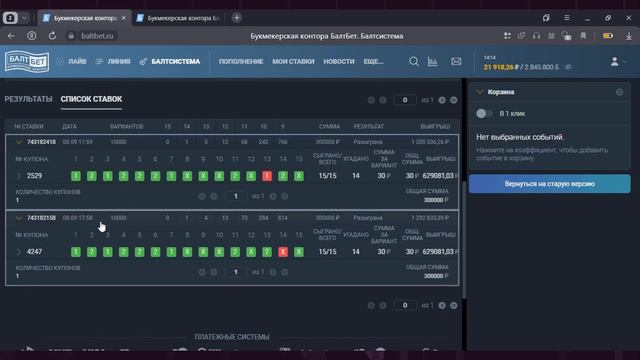Click the bookmark icon in address bar

coord(583,36)
